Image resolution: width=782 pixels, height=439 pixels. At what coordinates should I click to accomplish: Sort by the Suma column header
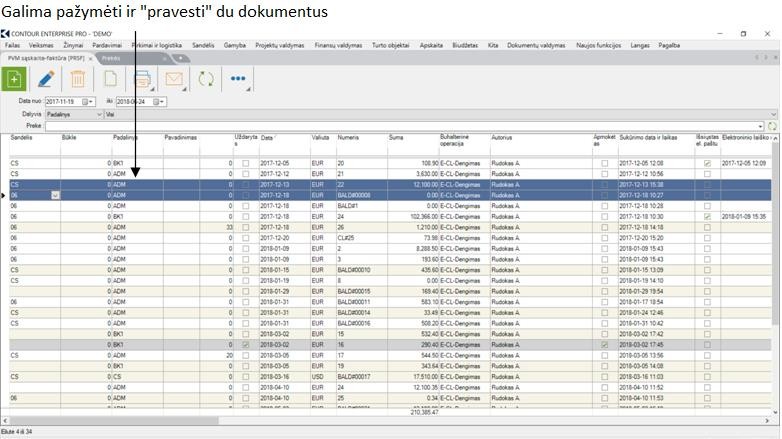(x=396, y=137)
